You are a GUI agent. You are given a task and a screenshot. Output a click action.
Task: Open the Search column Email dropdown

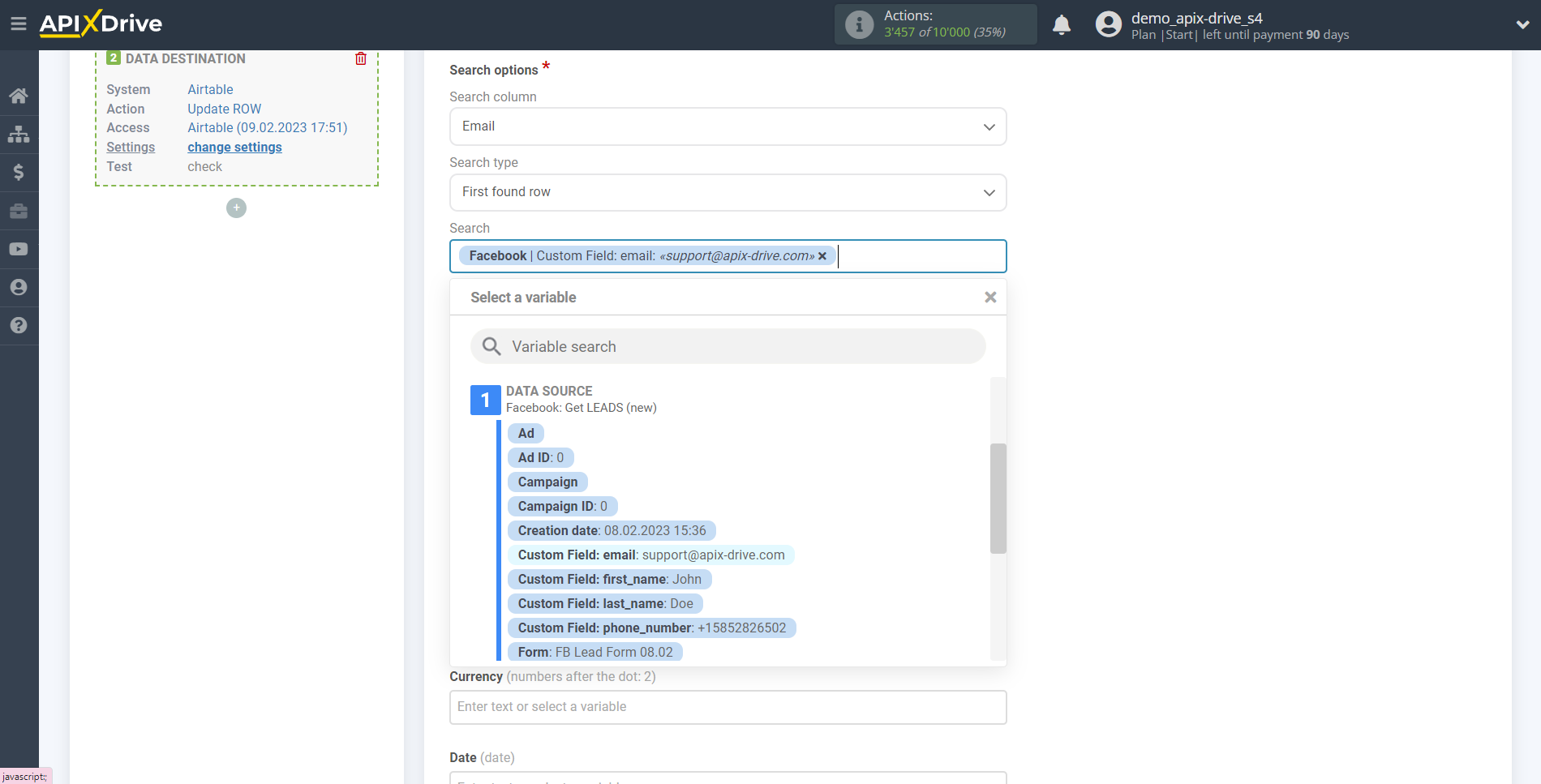pyautogui.click(x=728, y=126)
